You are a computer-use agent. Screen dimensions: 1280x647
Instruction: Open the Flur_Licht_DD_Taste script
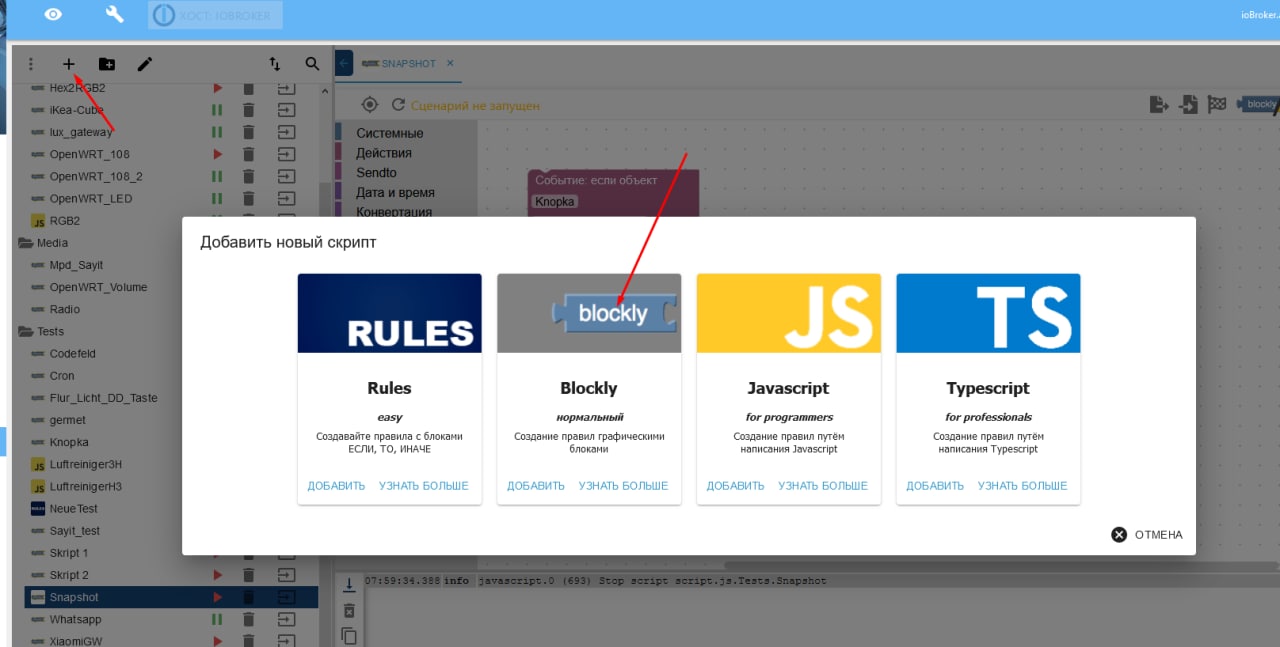pos(104,398)
